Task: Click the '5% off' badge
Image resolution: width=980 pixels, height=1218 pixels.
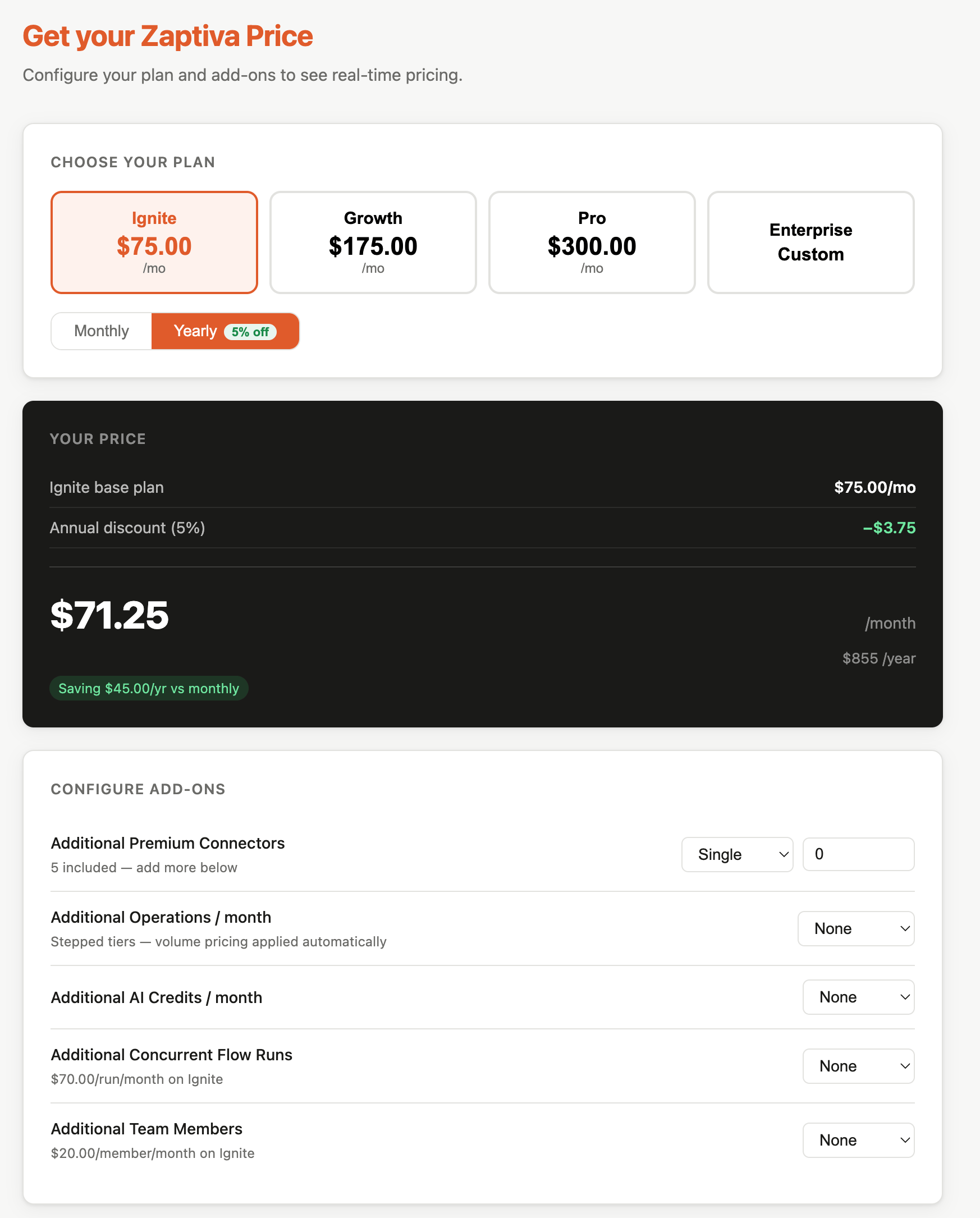Action: tap(250, 332)
